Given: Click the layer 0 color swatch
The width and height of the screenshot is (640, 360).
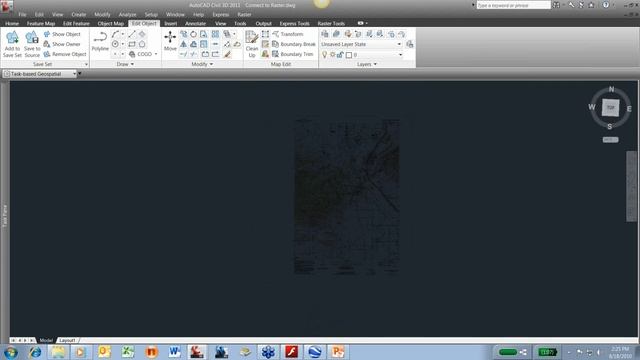Looking at the screenshot, I should tap(349, 55).
